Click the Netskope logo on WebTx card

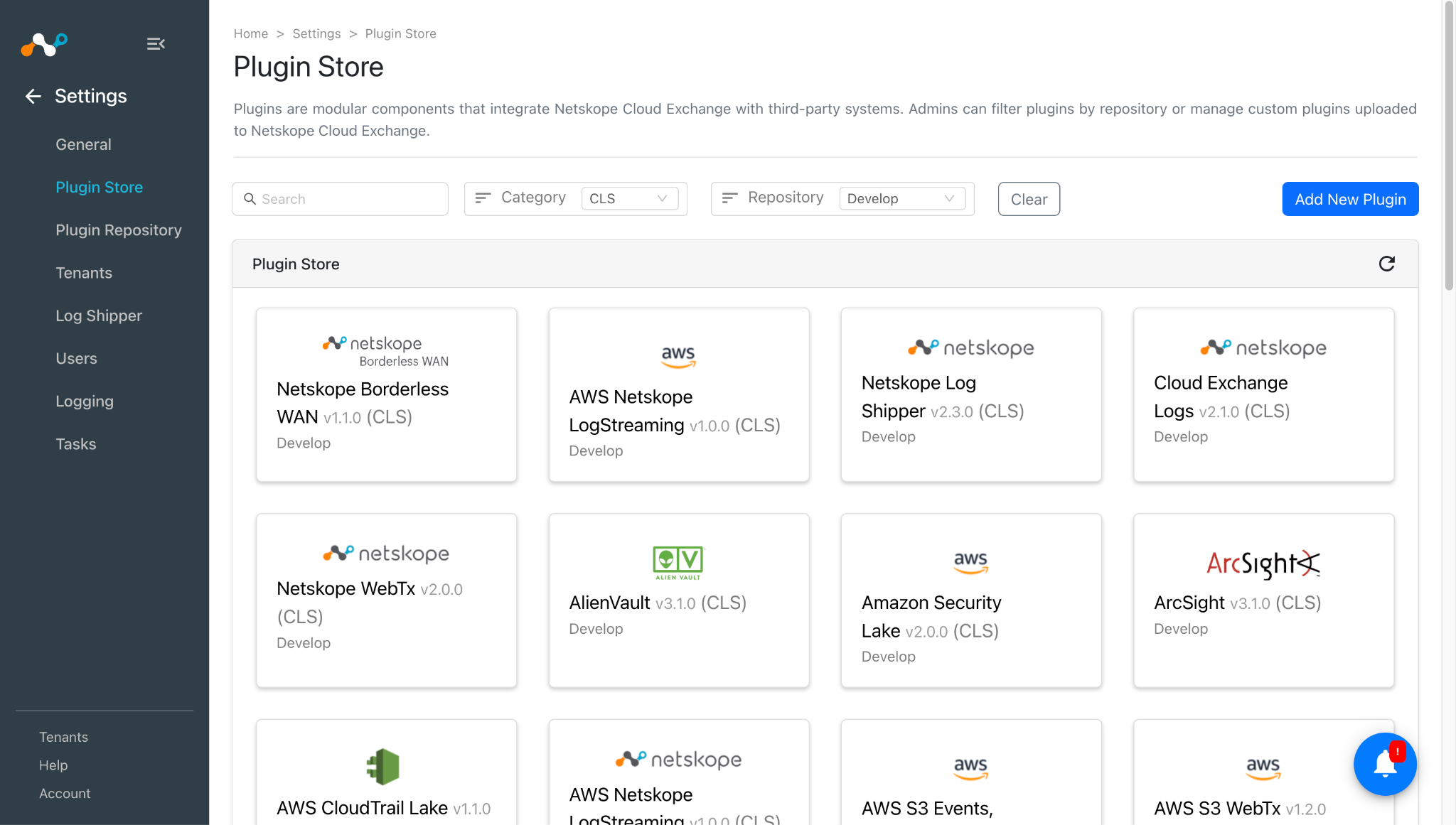pyautogui.click(x=386, y=554)
